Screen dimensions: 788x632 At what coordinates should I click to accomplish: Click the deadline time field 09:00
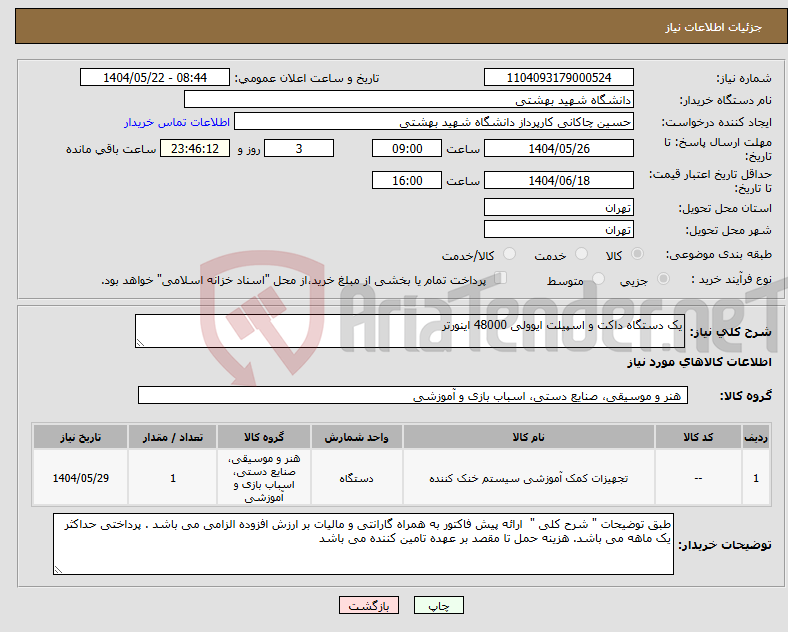(407, 149)
